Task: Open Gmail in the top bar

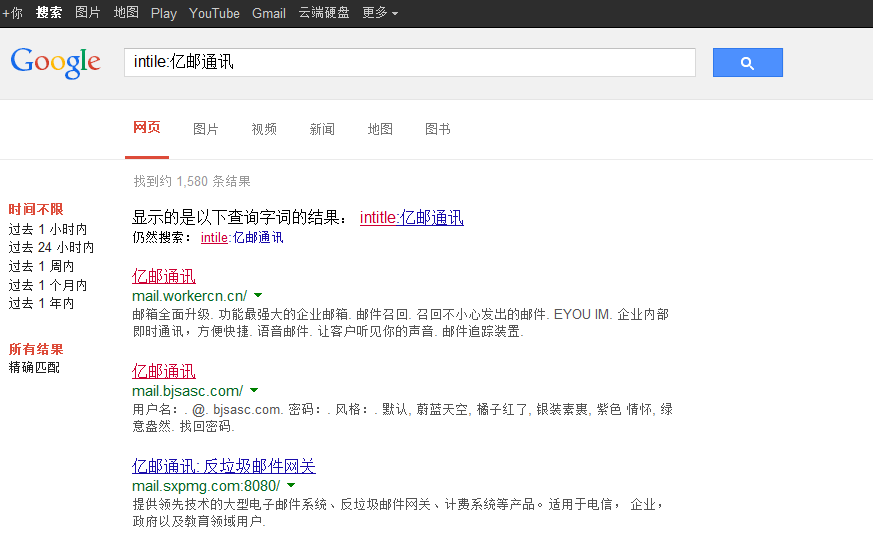Action: (x=269, y=13)
